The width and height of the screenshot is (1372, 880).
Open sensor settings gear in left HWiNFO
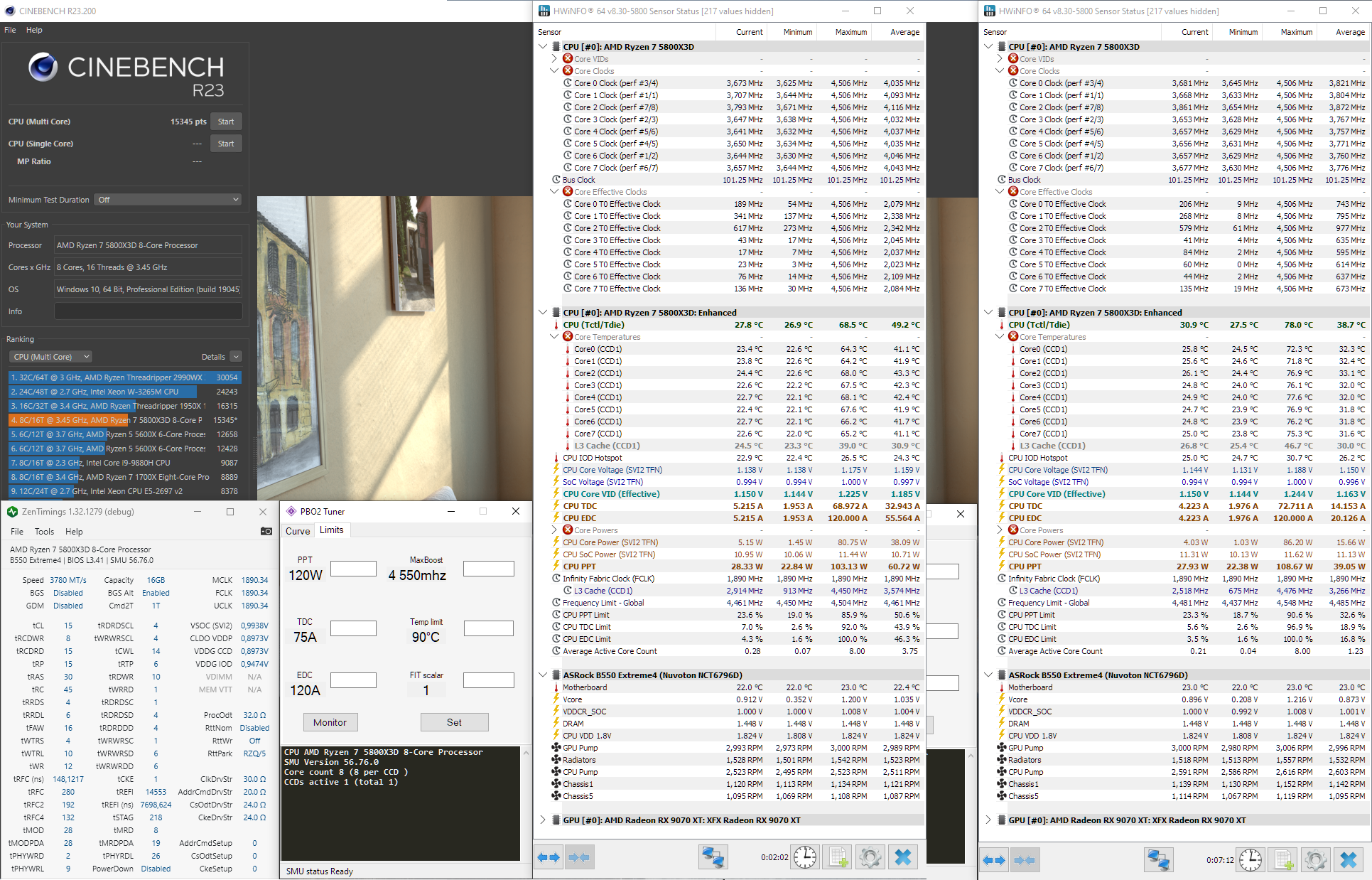[870, 858]
